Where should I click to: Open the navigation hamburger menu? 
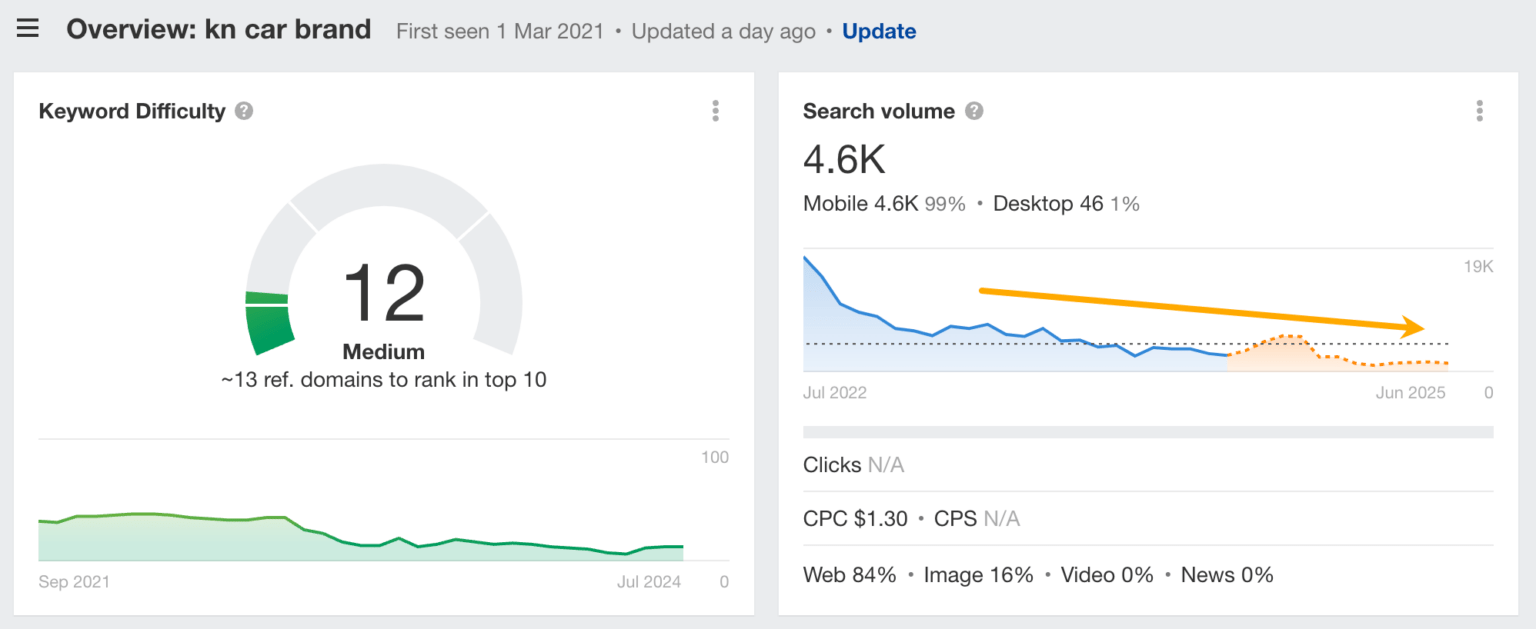(27, 28)
